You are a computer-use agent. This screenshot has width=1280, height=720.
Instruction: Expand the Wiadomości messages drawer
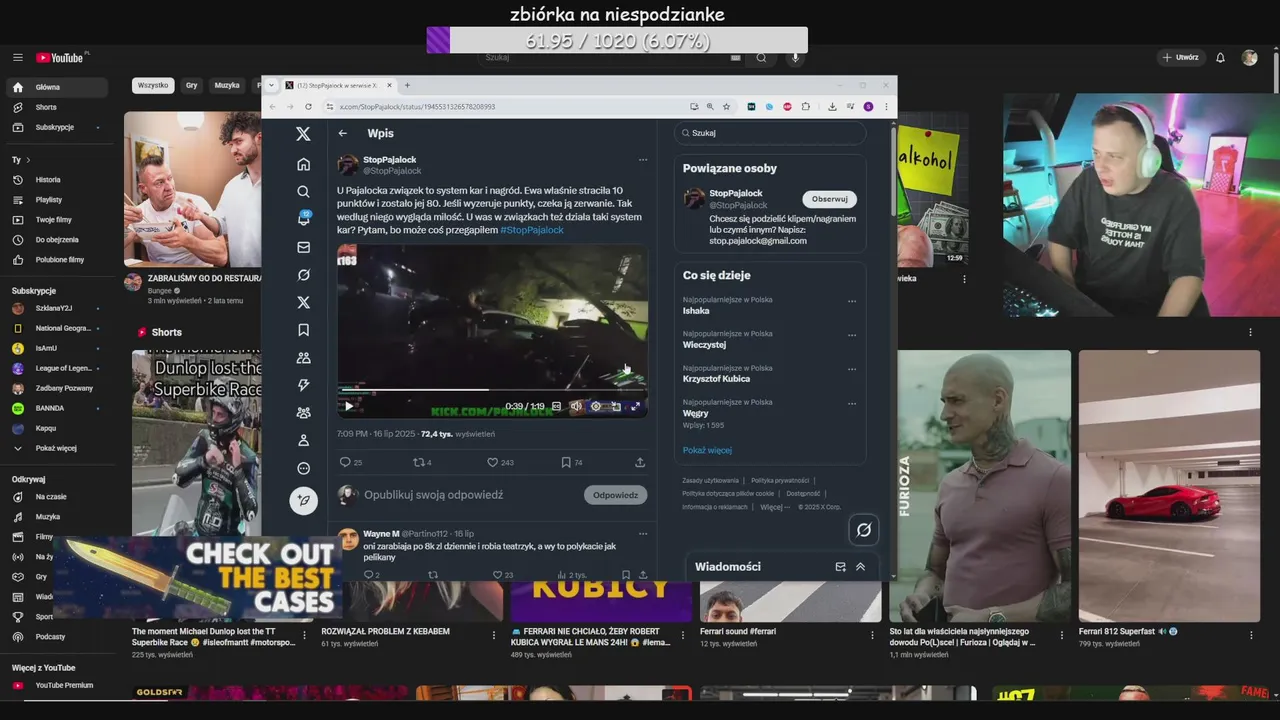pos(860,567)
